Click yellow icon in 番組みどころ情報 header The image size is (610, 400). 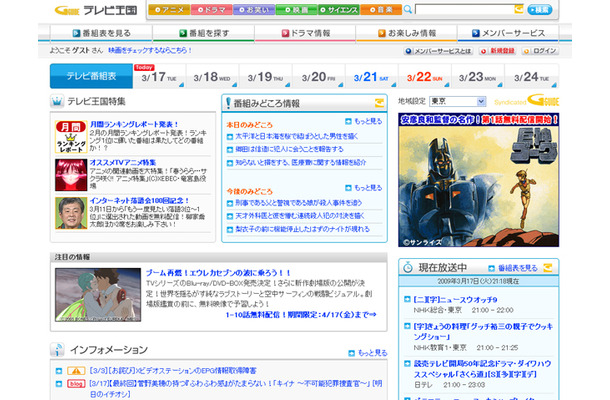pyautogui.click(x=379, y=103)
